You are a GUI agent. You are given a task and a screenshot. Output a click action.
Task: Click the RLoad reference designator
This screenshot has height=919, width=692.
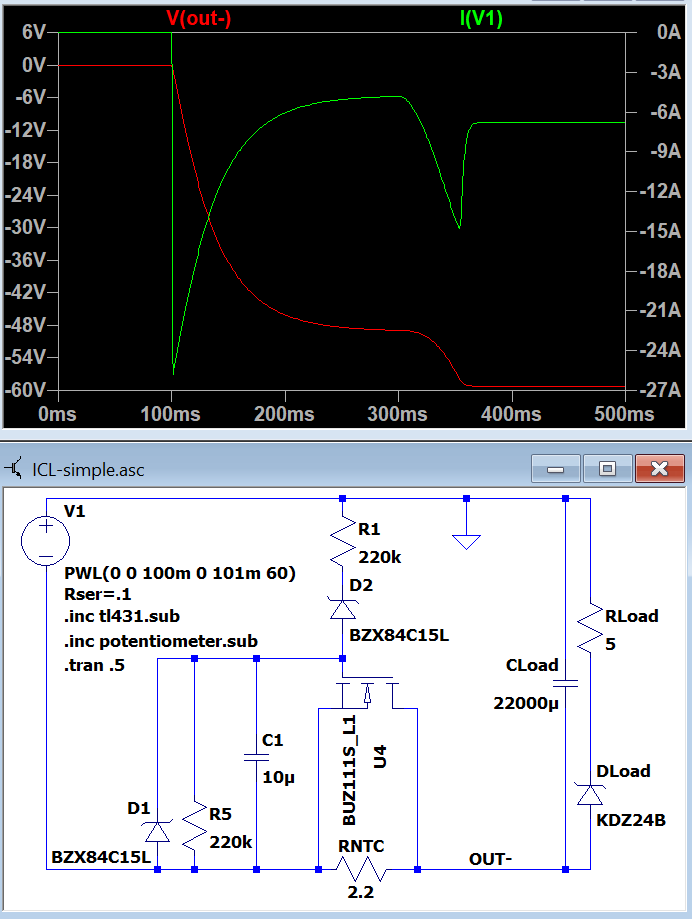click(x=632, y=616)
